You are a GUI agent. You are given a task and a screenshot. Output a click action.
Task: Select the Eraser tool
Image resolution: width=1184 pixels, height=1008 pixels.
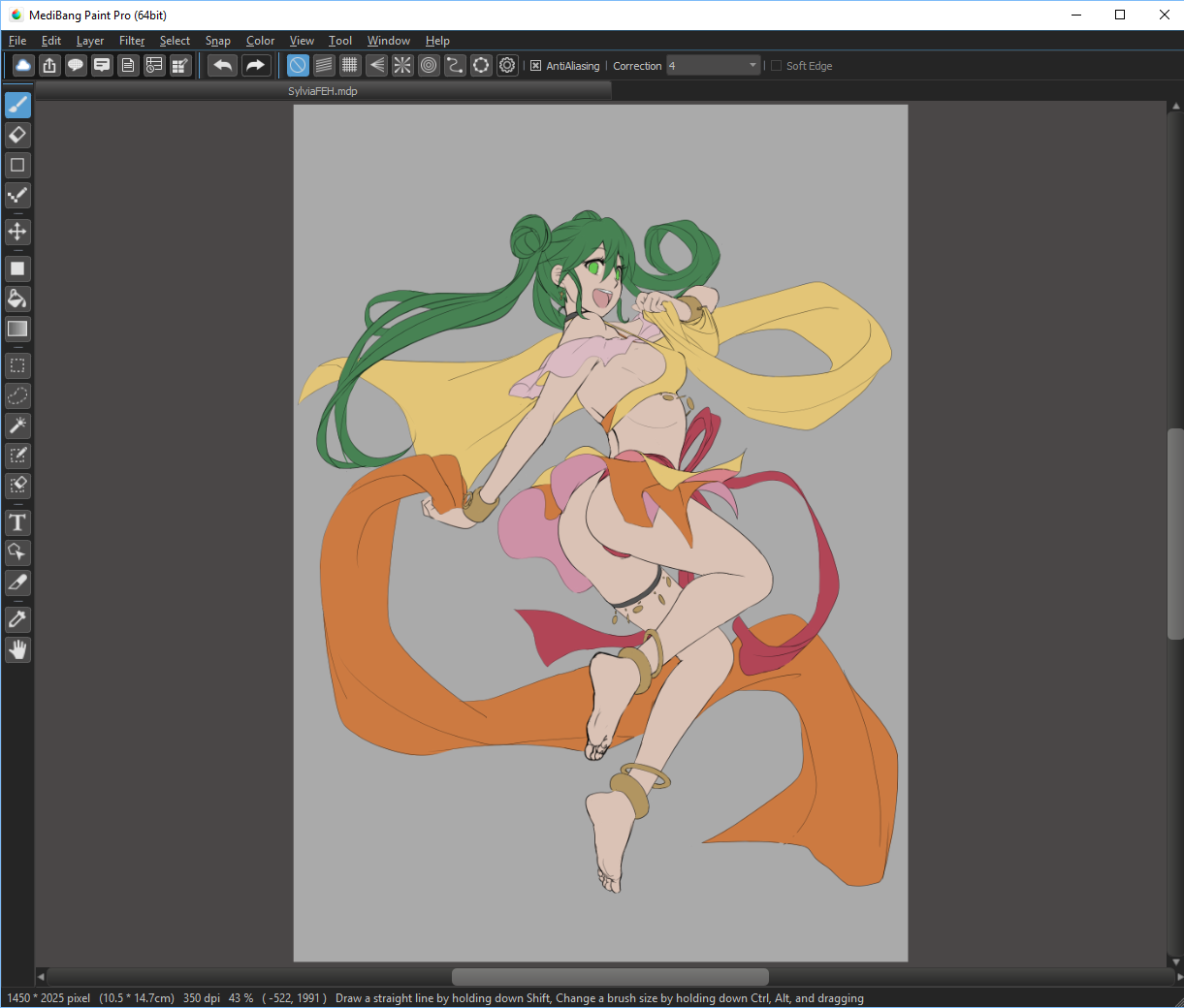tap(17, 135)
